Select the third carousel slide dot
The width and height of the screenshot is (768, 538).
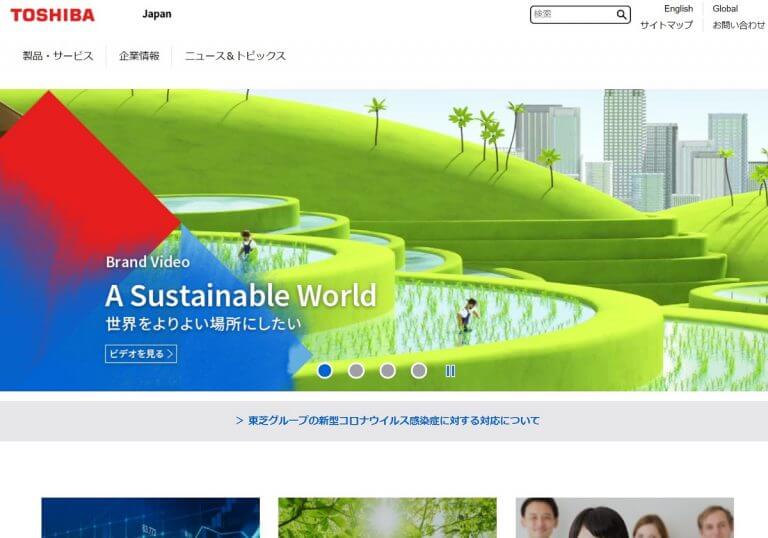coord(388,371)
